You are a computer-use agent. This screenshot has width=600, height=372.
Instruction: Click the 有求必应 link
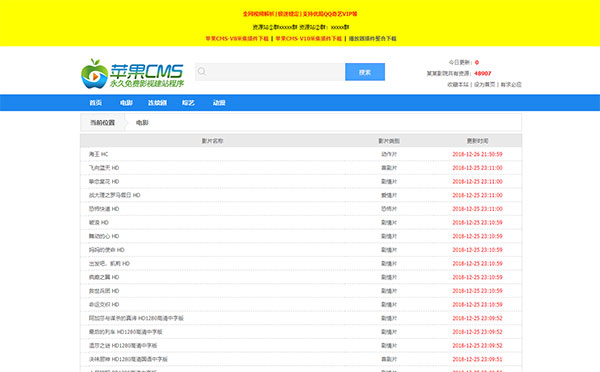[511, 85]
